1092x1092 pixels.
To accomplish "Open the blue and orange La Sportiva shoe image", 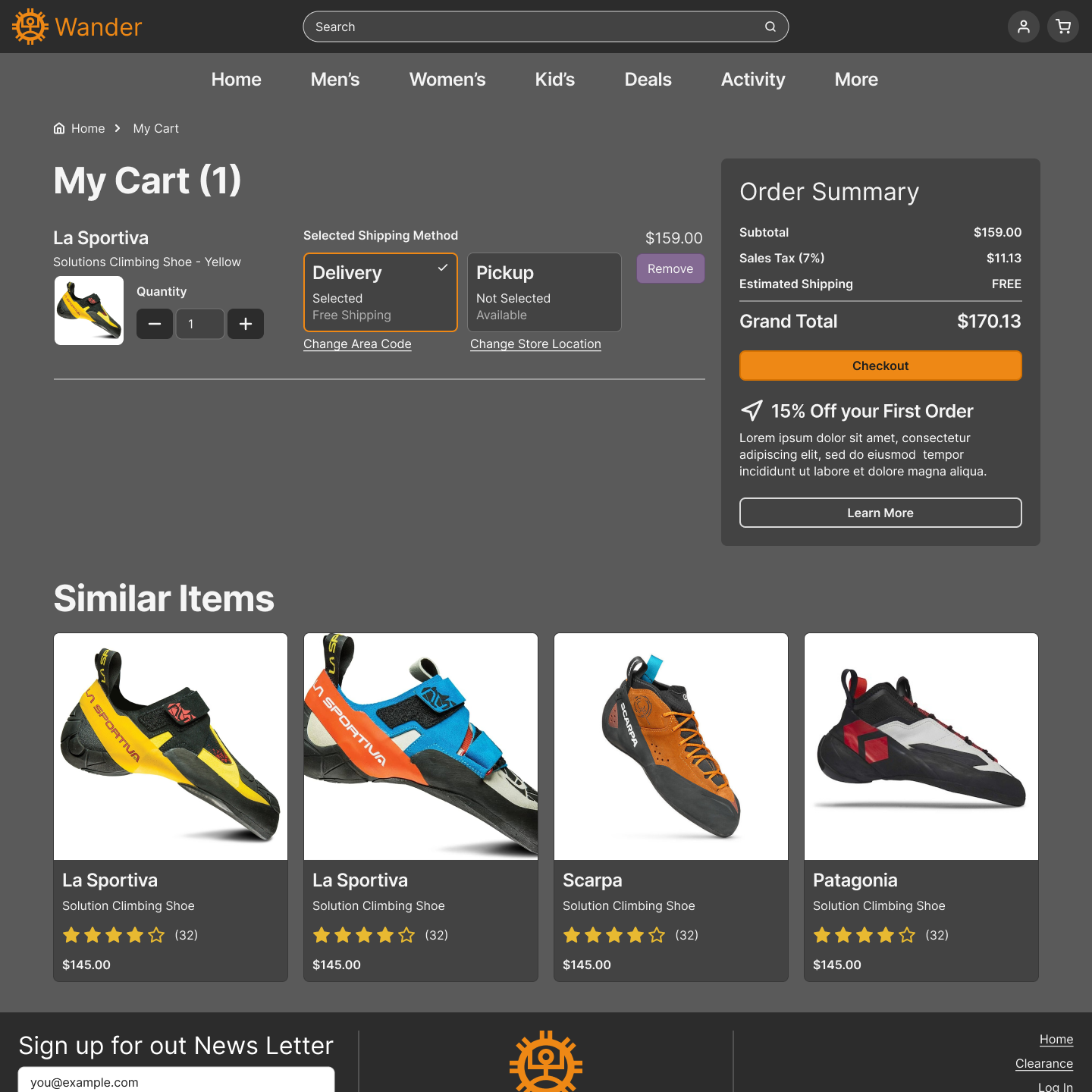I will [421, 746].
